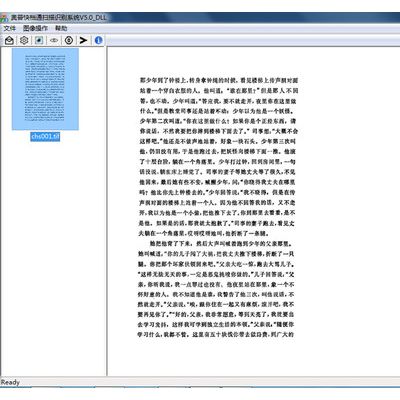Viewport: 400px width, 400px height.
Task: Open the 图像操作 menu
Action: tap(35, 28)
